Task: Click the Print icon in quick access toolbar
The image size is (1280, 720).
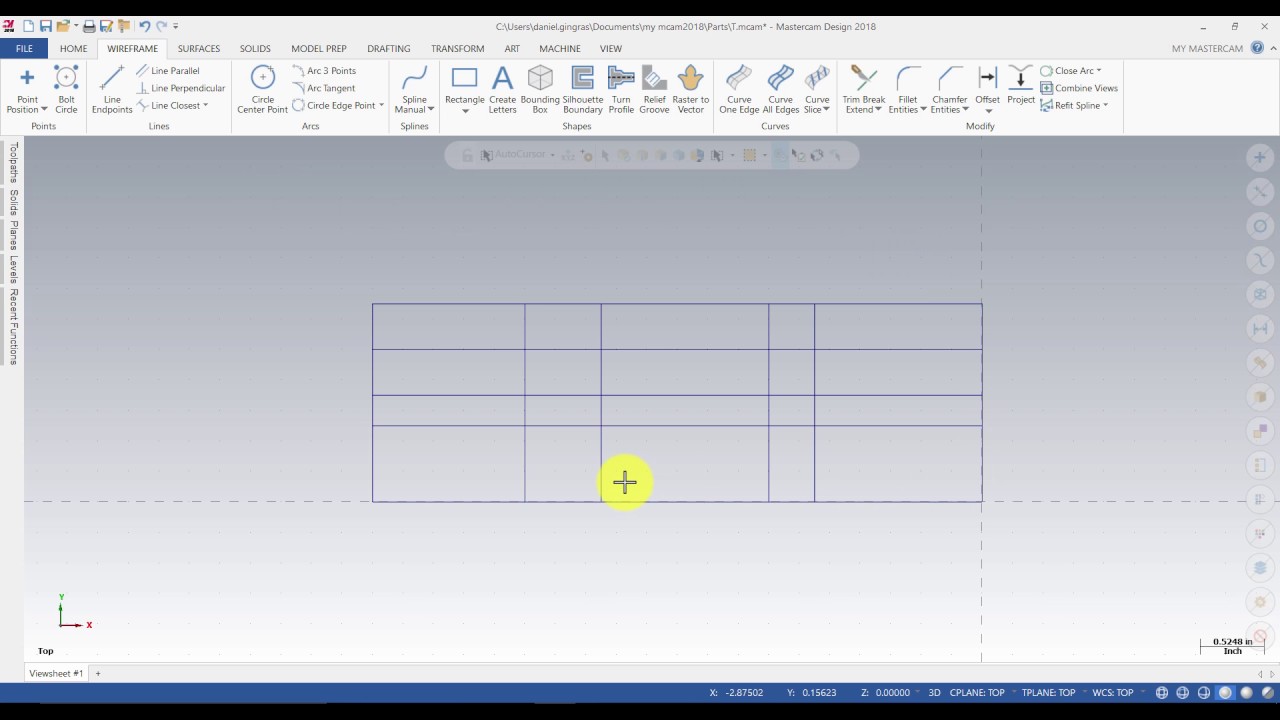Action: (x=89, y=26)
